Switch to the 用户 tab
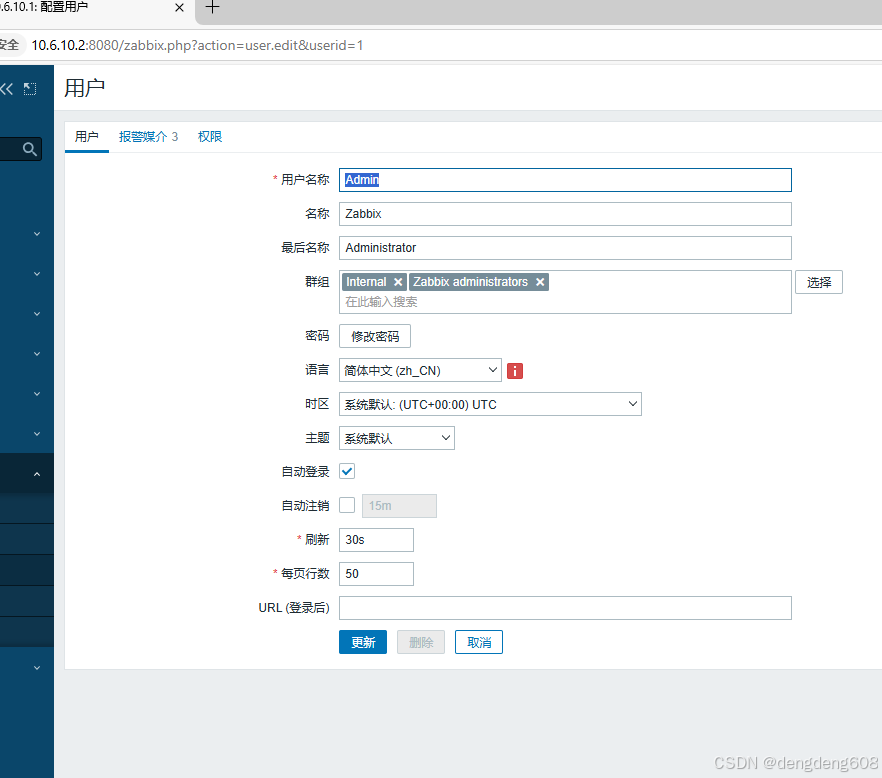 point(87,136)
